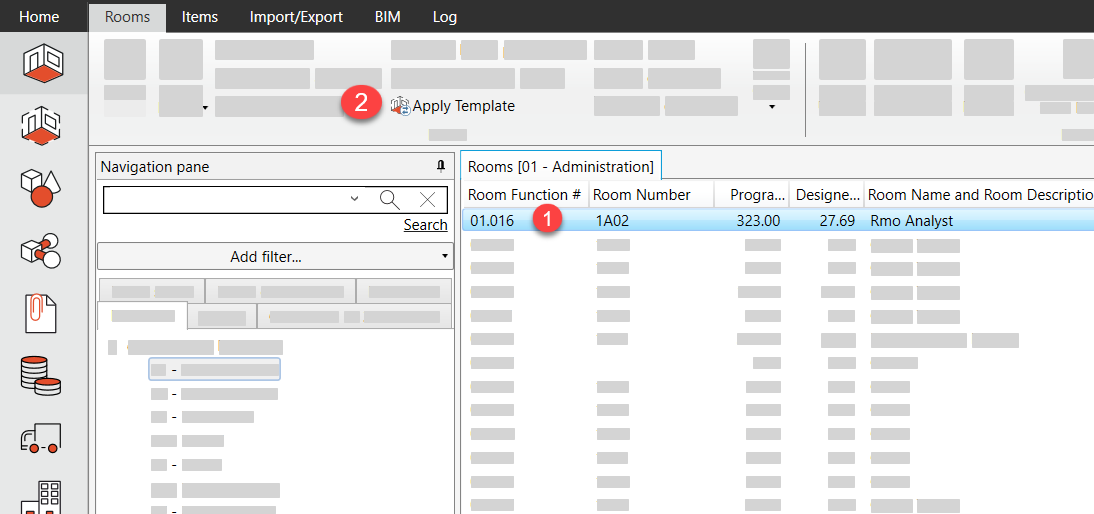
Task: Click the Search link
Action: [425, 225]
